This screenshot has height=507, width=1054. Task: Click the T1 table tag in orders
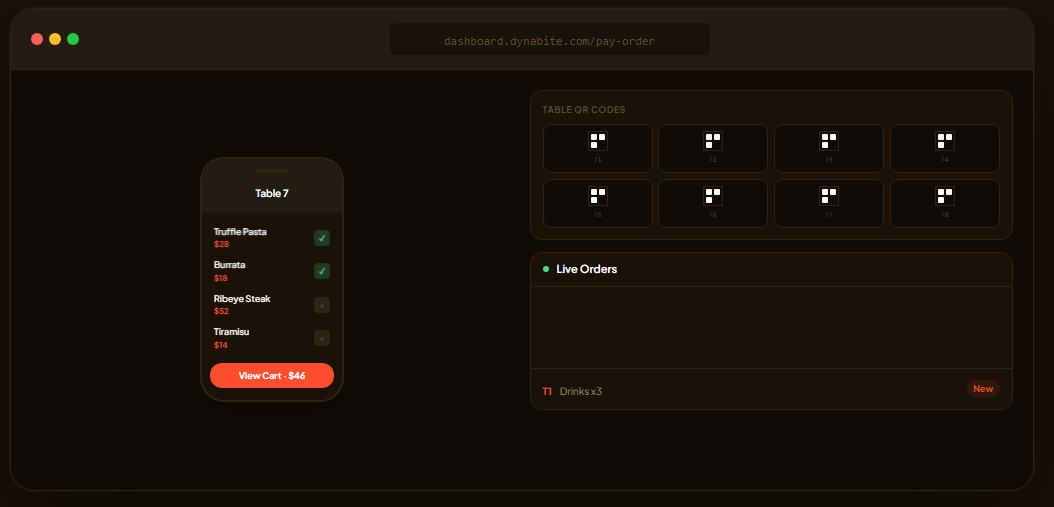[x=547, y=391]
